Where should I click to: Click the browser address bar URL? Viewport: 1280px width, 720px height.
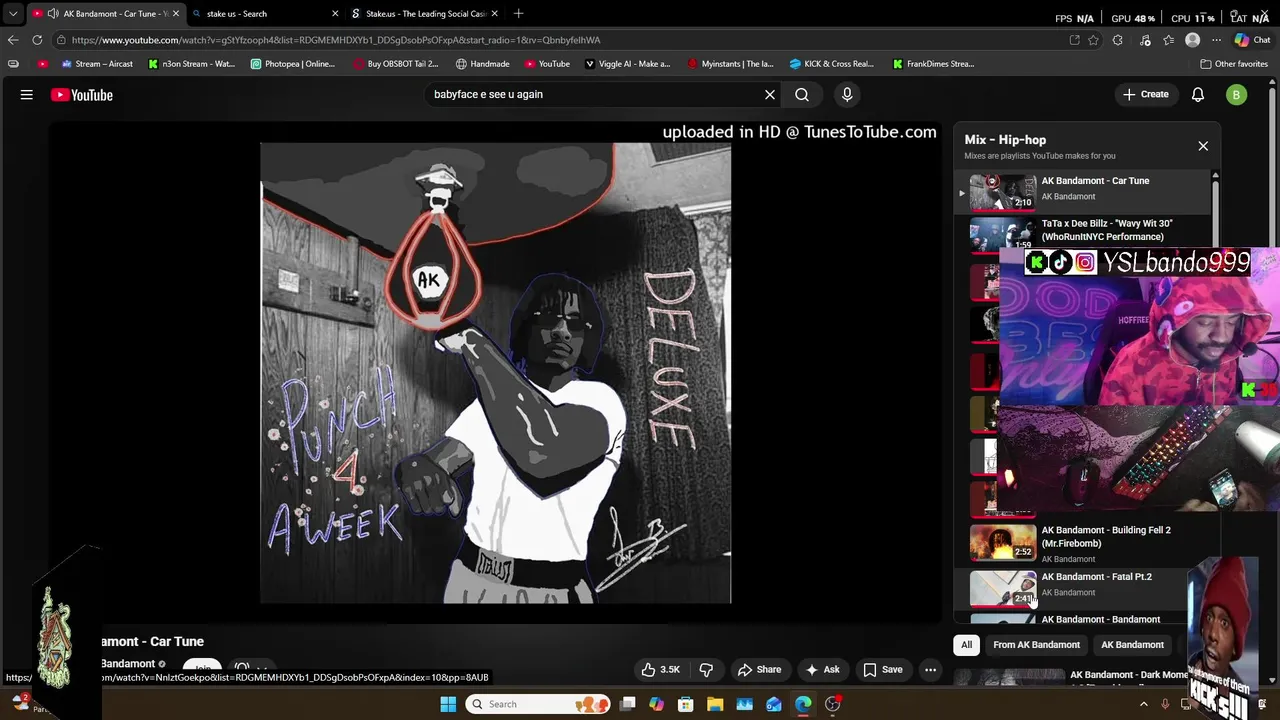(336, 40)
